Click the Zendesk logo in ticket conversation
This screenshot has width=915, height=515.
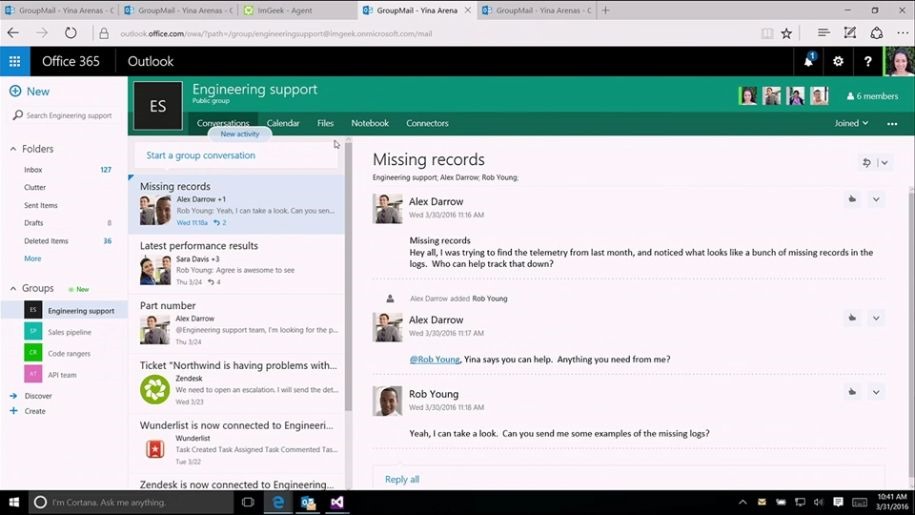click(x=154, y=389)
